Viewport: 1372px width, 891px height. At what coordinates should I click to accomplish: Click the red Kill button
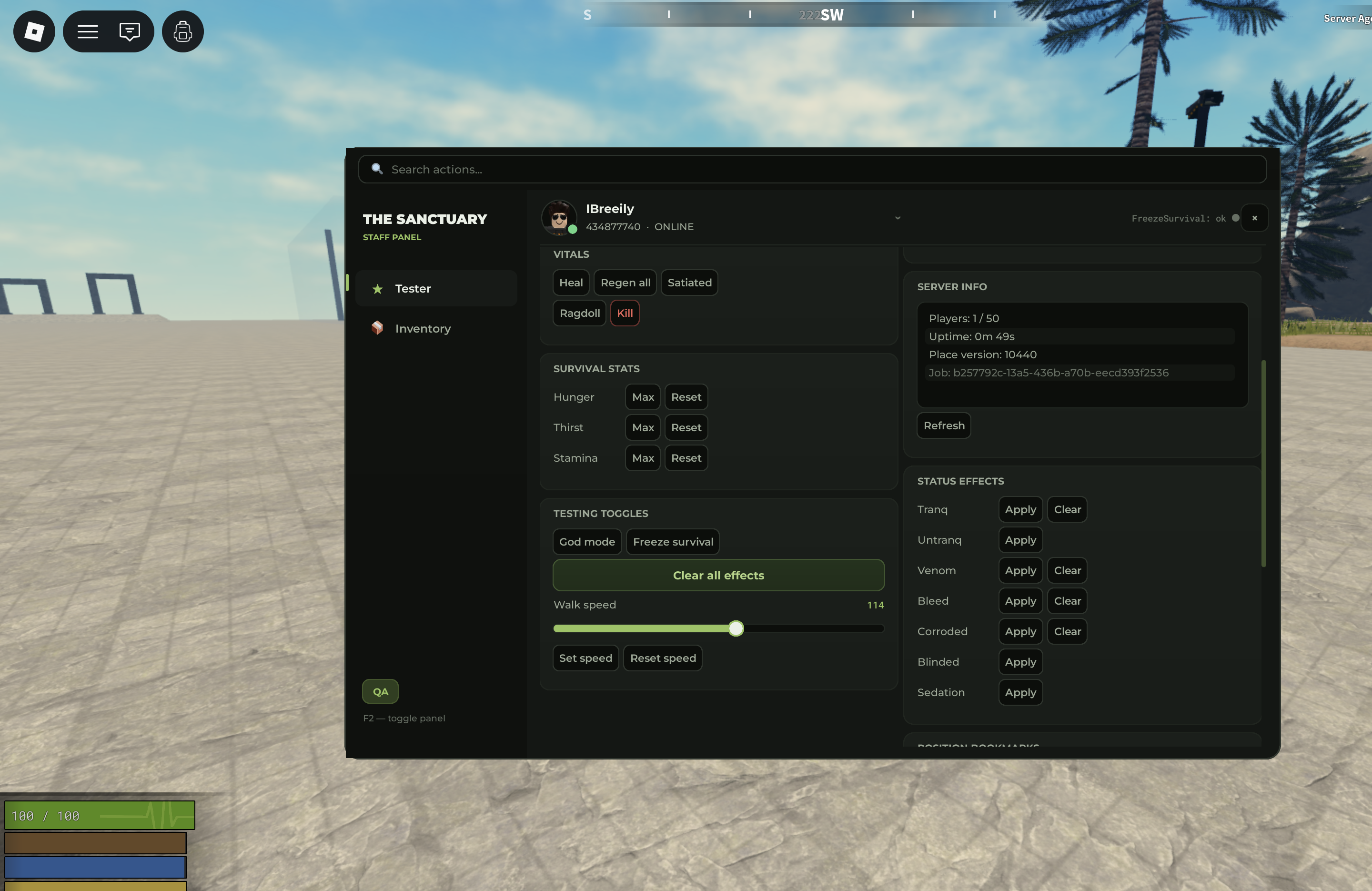[x=625, y=313]
